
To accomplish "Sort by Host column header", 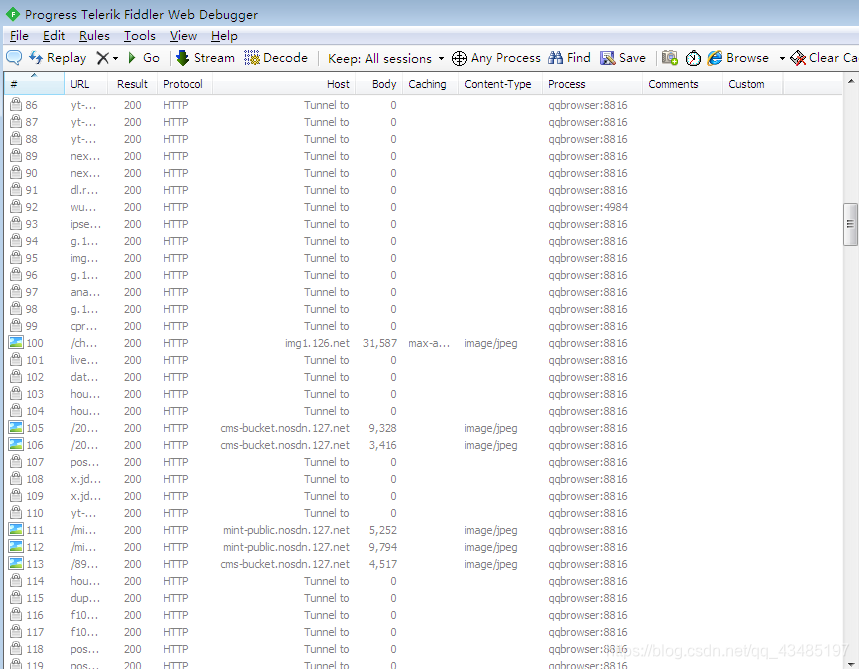I will 284,84.
